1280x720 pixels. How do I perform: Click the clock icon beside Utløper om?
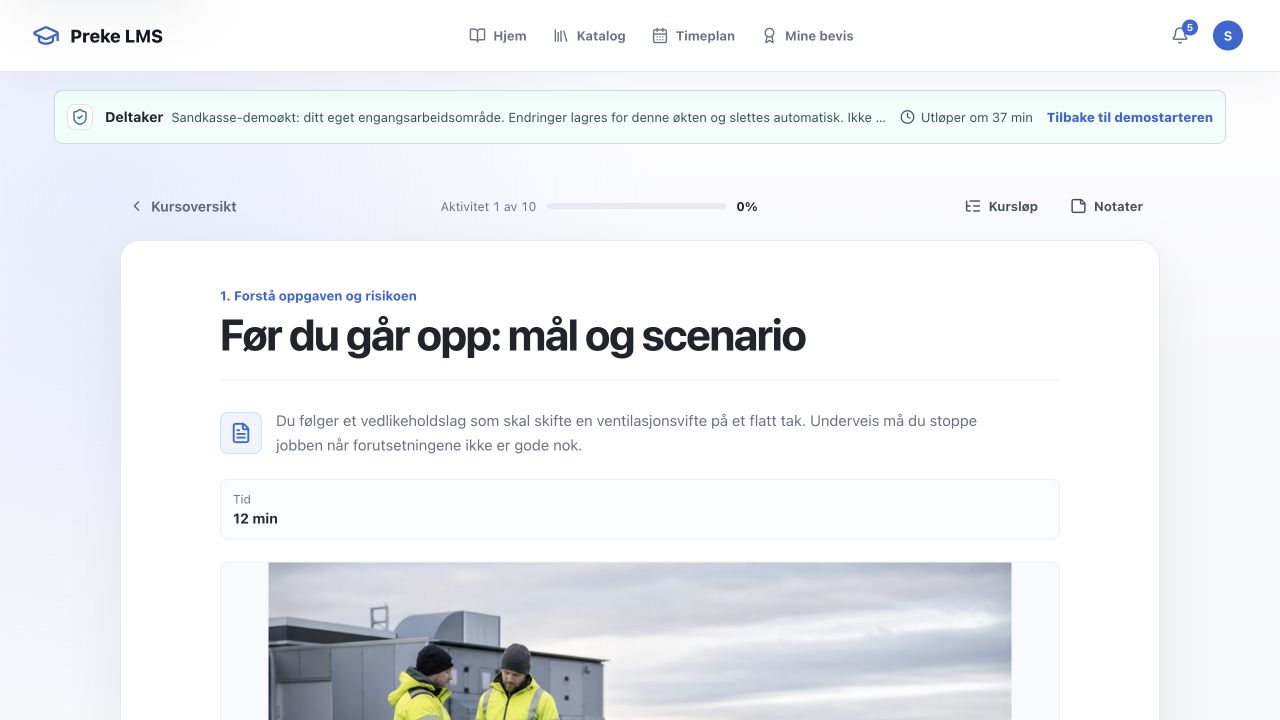coord(908,117)
